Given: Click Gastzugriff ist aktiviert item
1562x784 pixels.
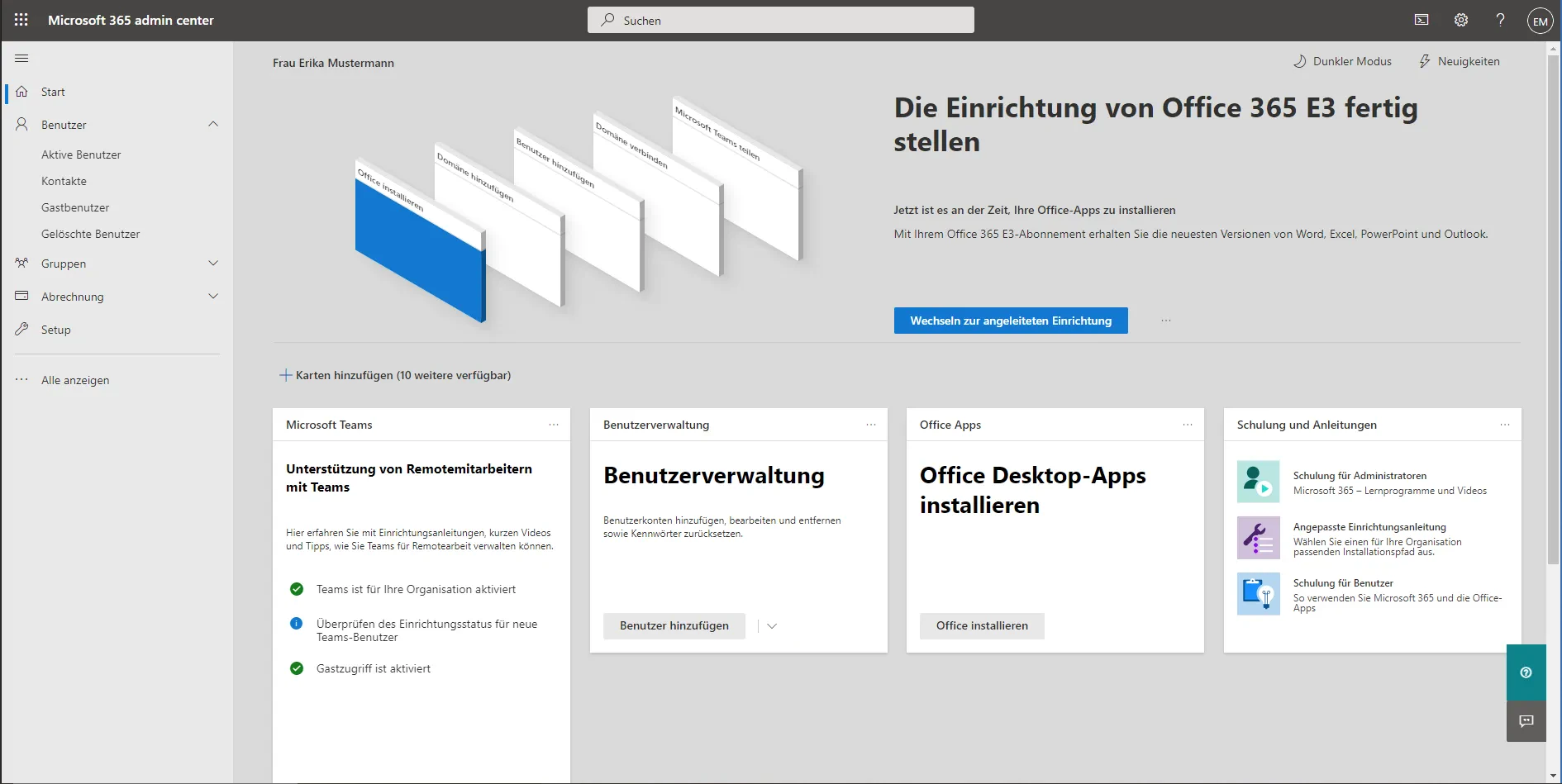Looking at the screenshot, I should tap(373, 668).
